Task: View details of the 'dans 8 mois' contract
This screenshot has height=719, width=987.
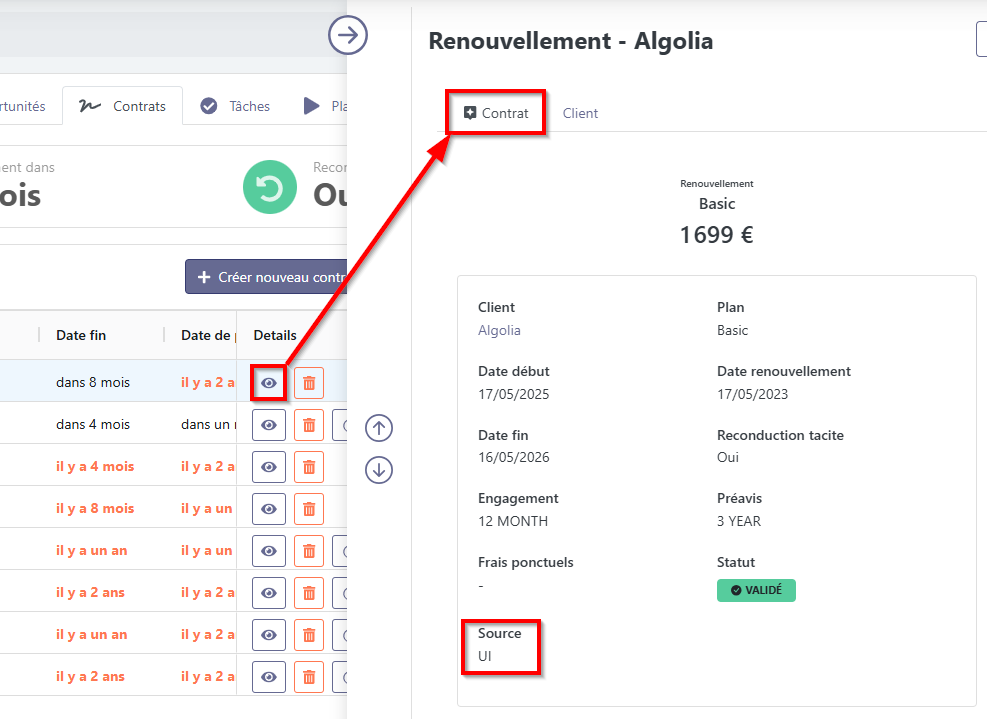Action: tap(269, 383)
